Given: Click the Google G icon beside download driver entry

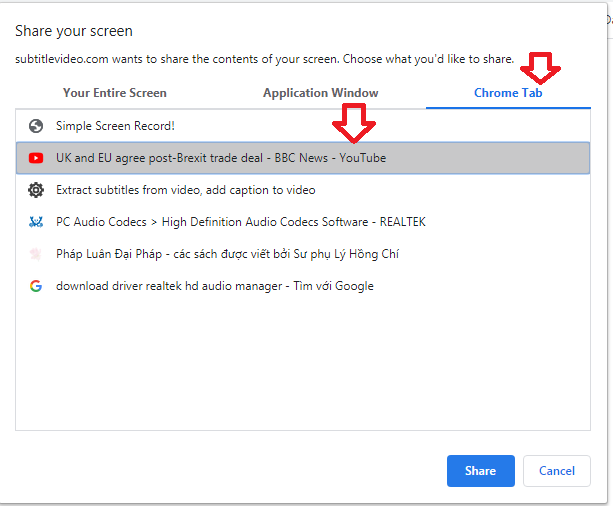Looking at the screenshot, I should pyautogui.click(x=36, y=286).
